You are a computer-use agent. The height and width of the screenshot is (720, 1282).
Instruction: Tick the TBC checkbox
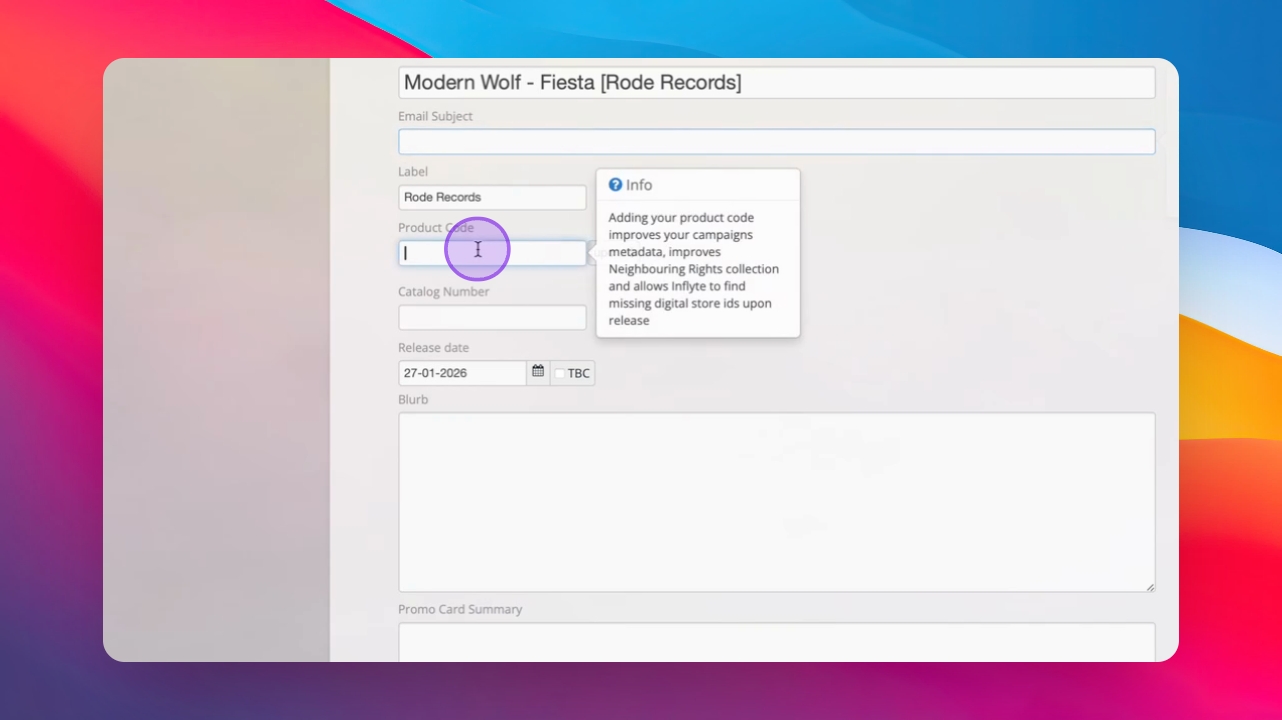pyautogui.click(x=560, y=374)
